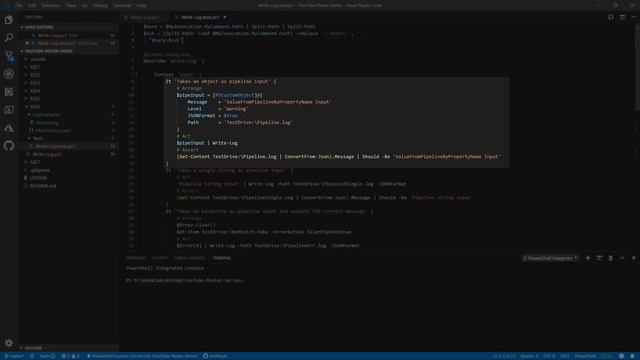640x360 pixels.
Task: Click the Split Editor icon
Action: [622, 17]
